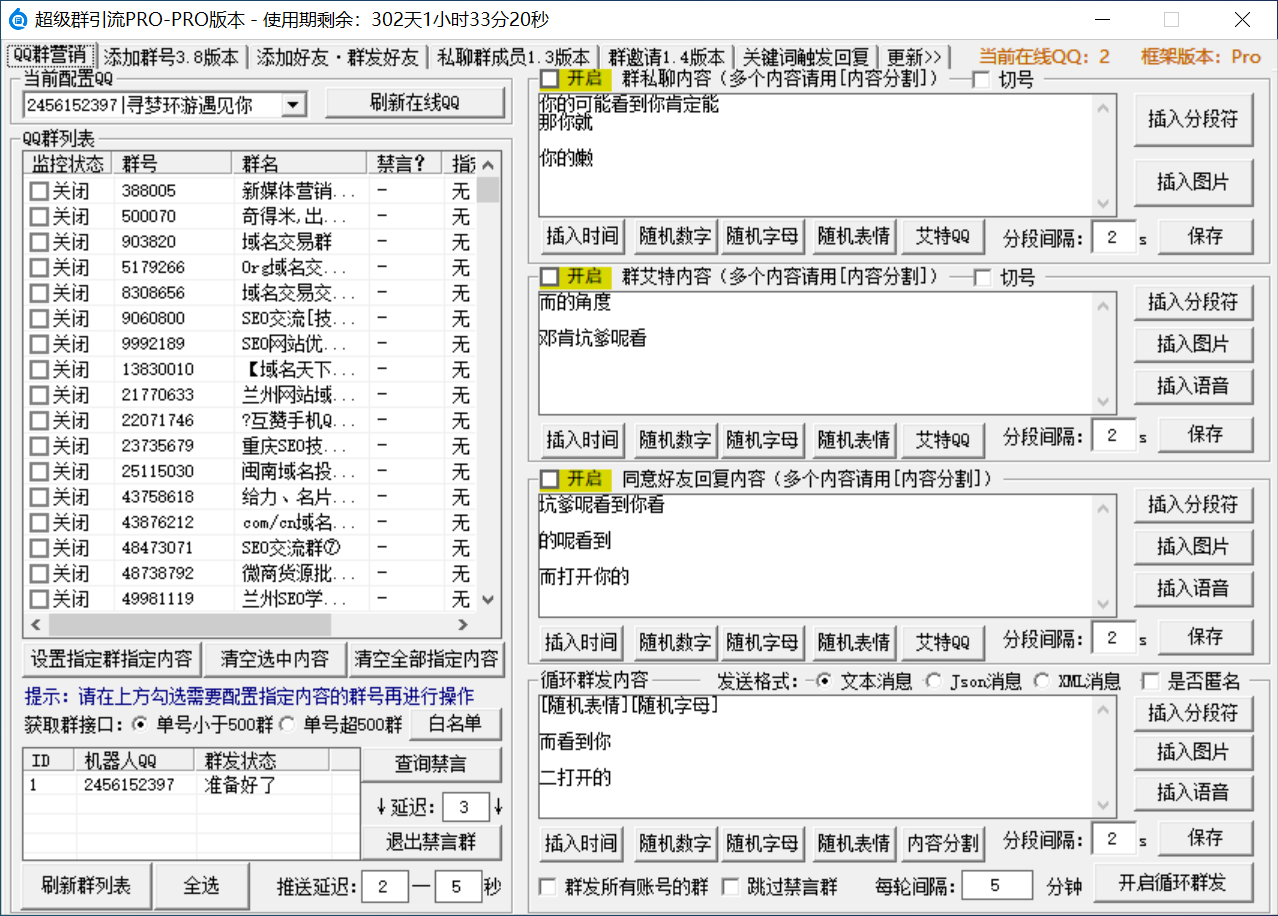The height and width of the screenshot is (916, 1278).
Task: Click the app logo icon in title bar
Action: coord(17,20)
